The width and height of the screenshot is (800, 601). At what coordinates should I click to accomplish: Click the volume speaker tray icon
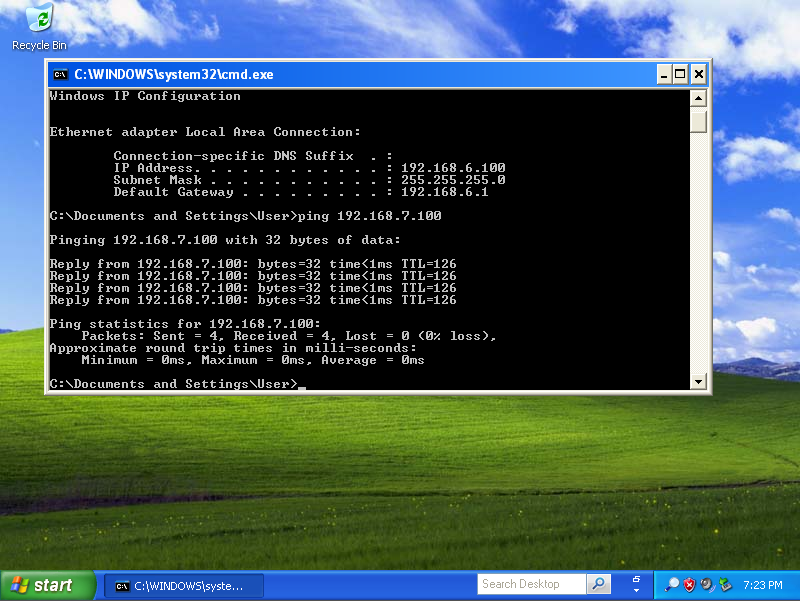tap(707, 585)
